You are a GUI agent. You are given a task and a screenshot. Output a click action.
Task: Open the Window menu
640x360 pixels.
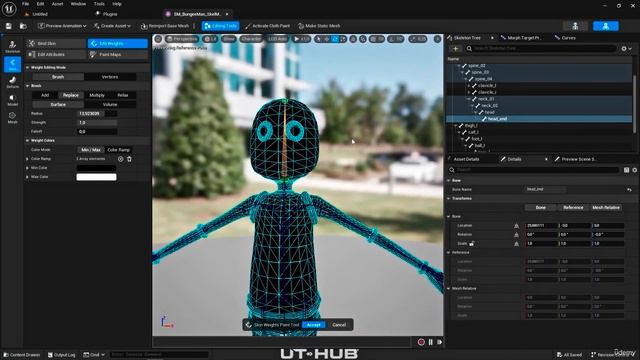click(78, 4)
